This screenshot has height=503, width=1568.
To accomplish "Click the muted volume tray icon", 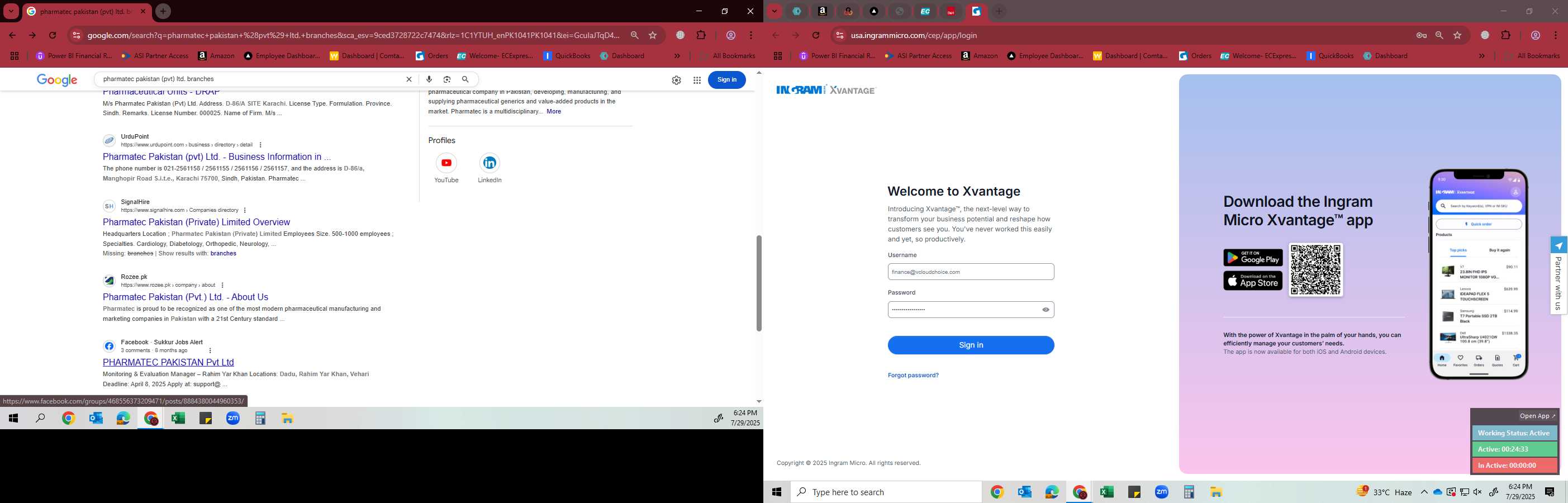I will (x=1477, y=492).
